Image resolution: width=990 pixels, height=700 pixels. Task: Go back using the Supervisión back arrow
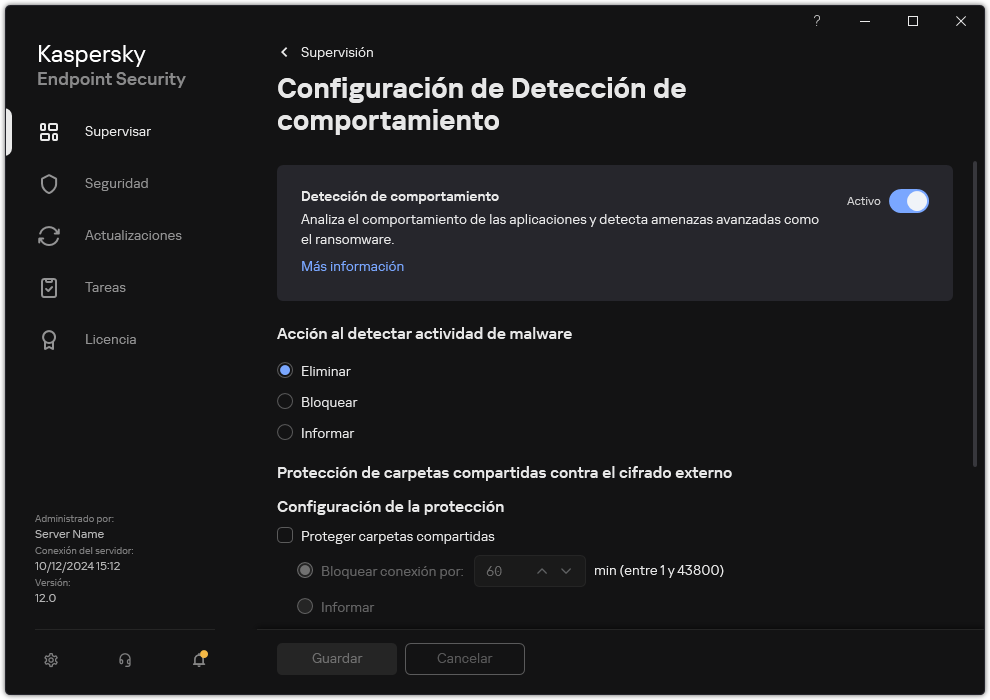(x=284, y=52)
